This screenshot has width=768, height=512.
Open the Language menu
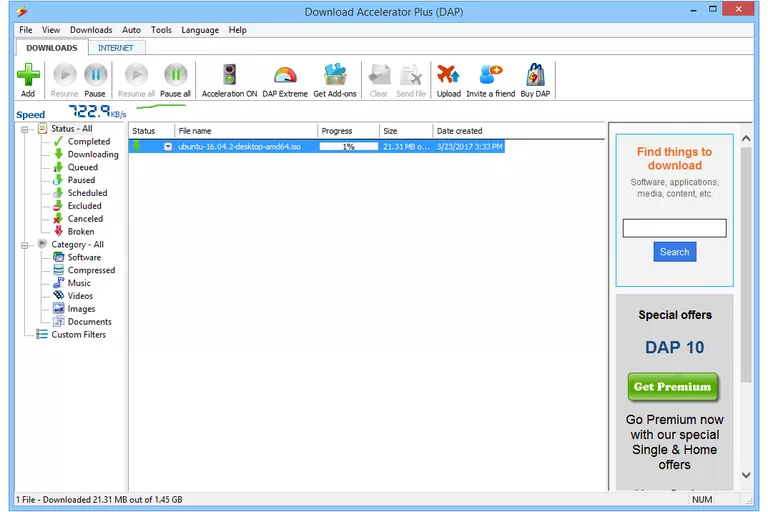pyautogui.click(x=200, y=30)
